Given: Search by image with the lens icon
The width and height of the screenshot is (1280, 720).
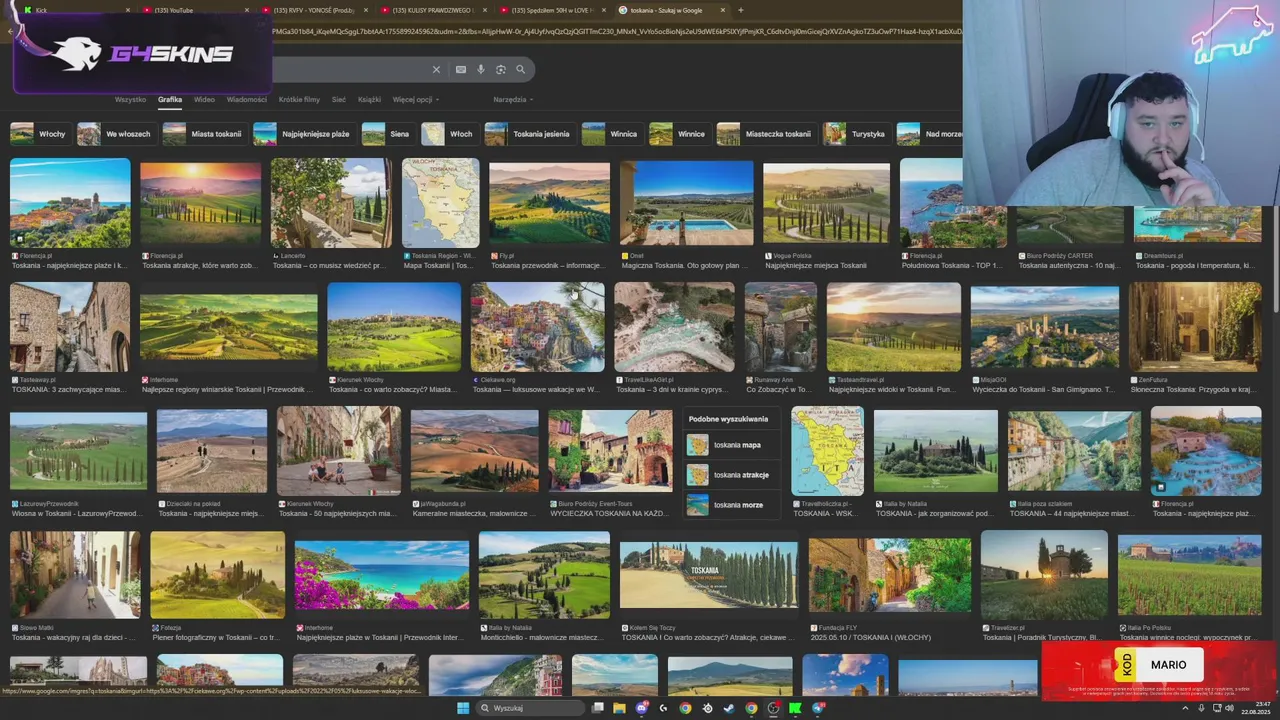Looking at the screenshot, I should pyautogui.click(x=501, y=70).
